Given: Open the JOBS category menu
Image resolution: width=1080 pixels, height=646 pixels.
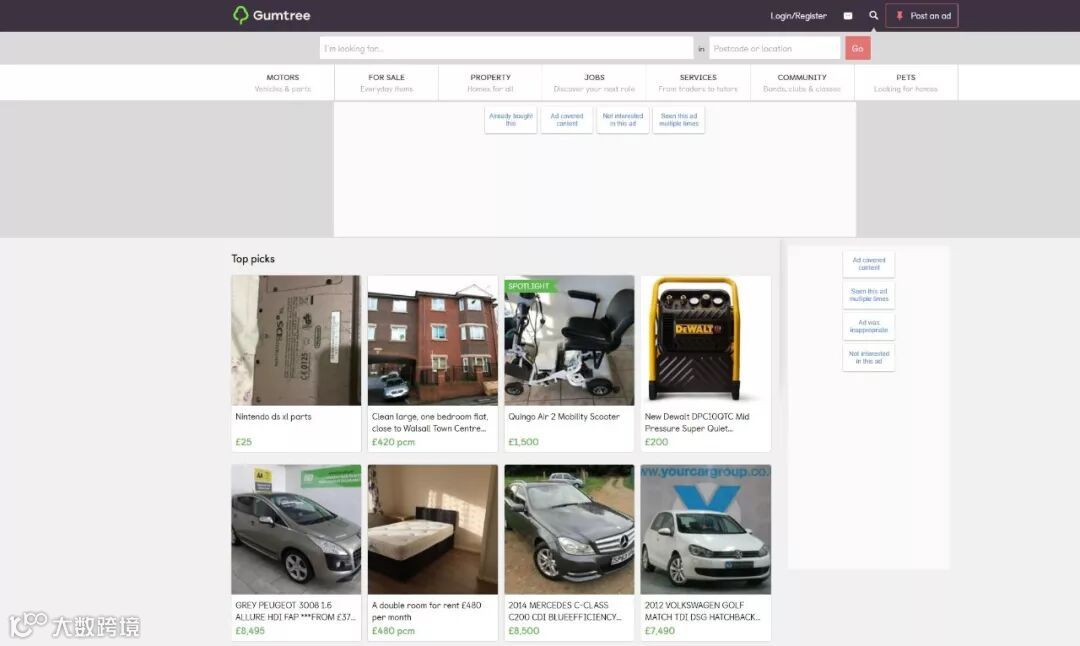Looking at the screenshot, I should (594, 83).
